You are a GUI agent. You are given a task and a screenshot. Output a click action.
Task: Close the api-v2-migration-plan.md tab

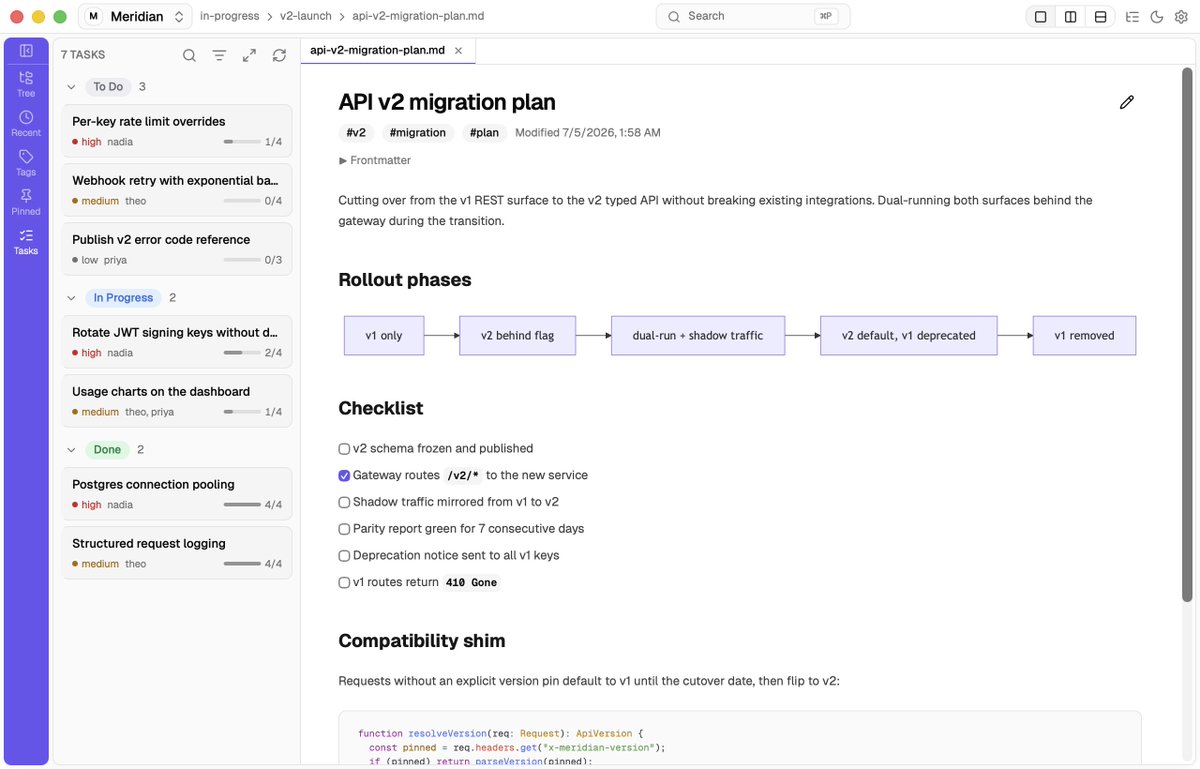pyautogui.click(x=459, y=50)
